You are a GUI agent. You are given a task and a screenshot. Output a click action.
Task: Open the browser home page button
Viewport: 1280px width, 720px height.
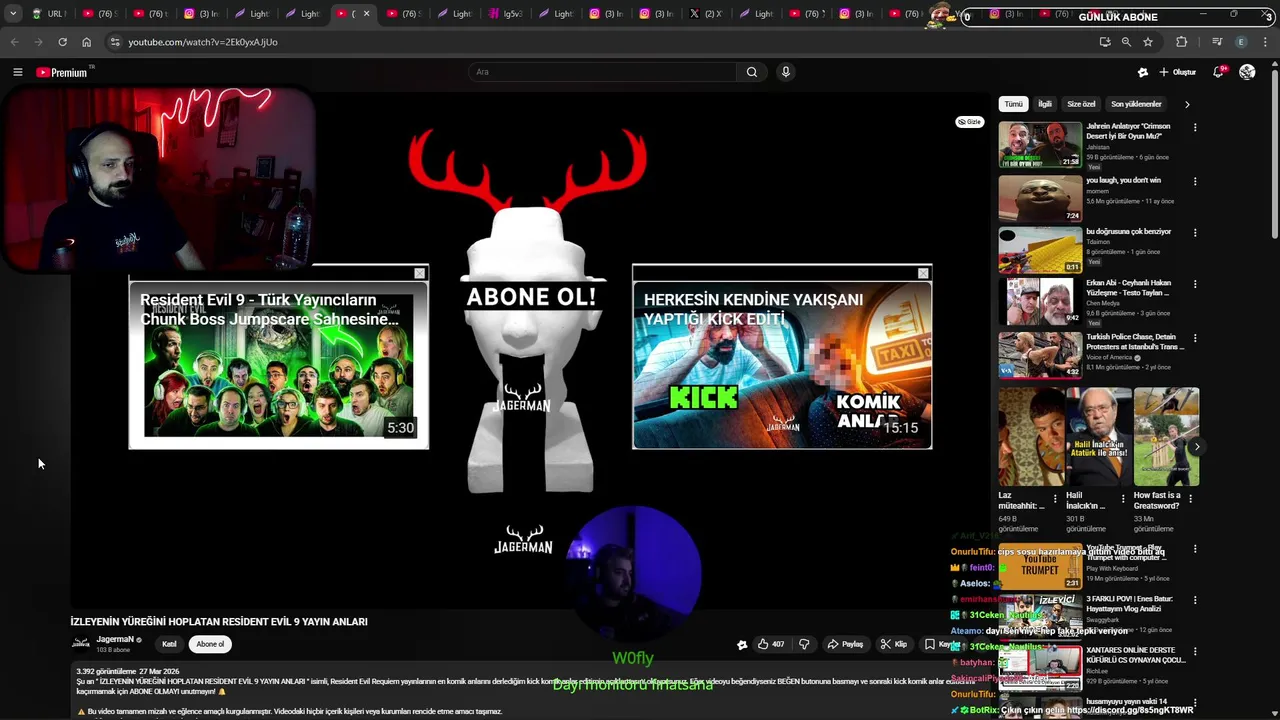point(86,42)
